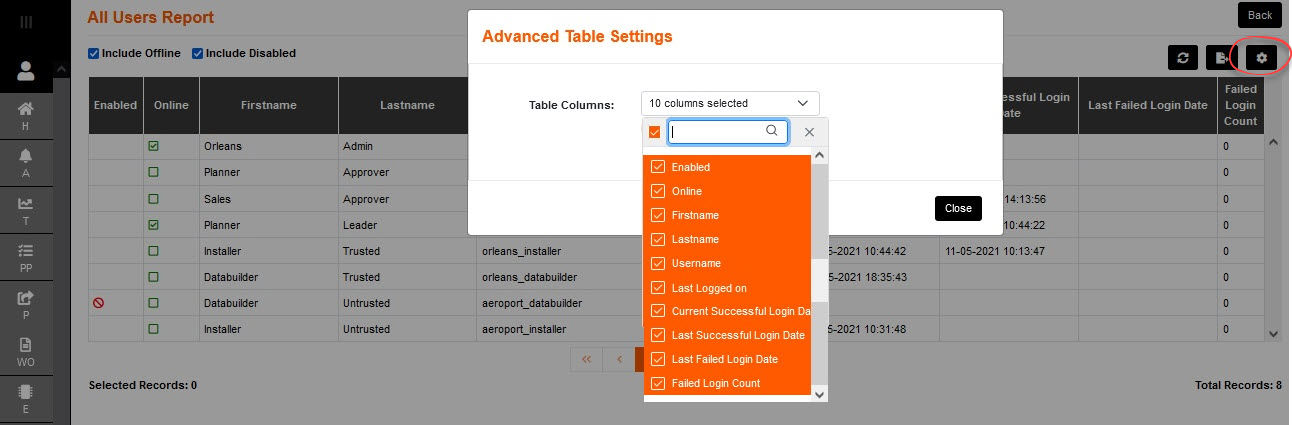
Task: Clear the column search with the X icon
Action: point(809,132)
